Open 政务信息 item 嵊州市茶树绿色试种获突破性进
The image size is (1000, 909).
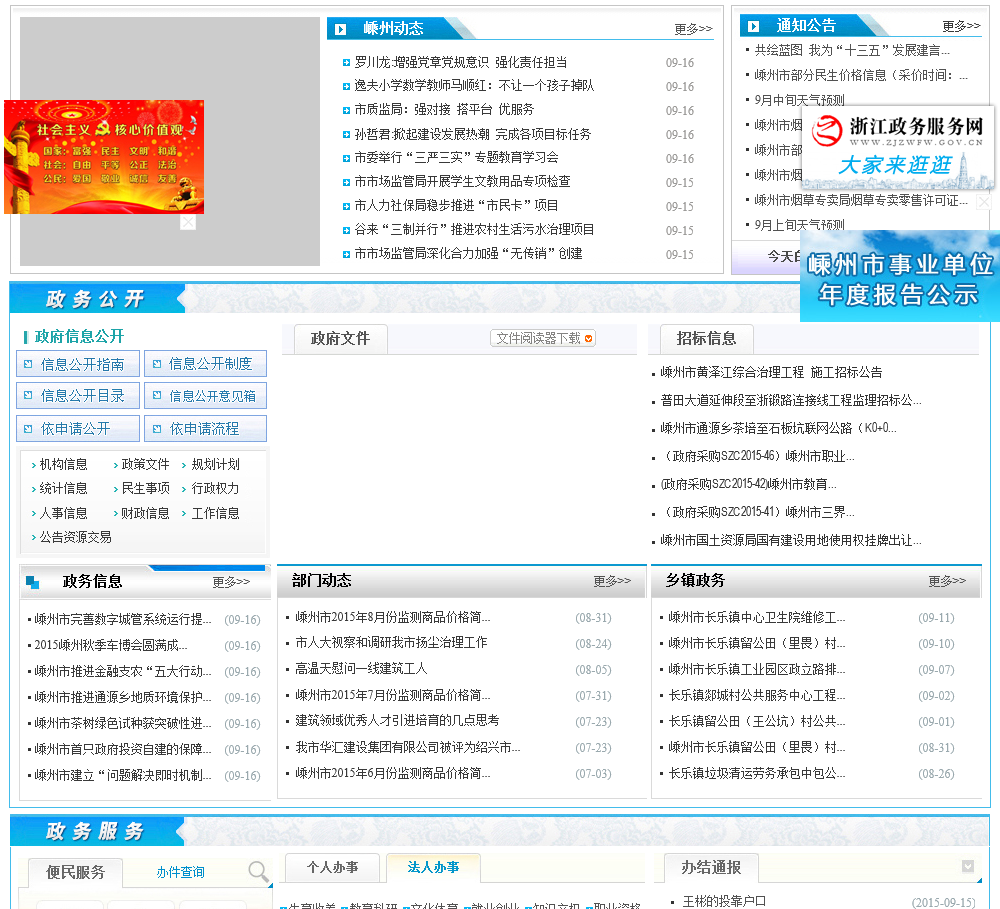click(x=122, y=723)
